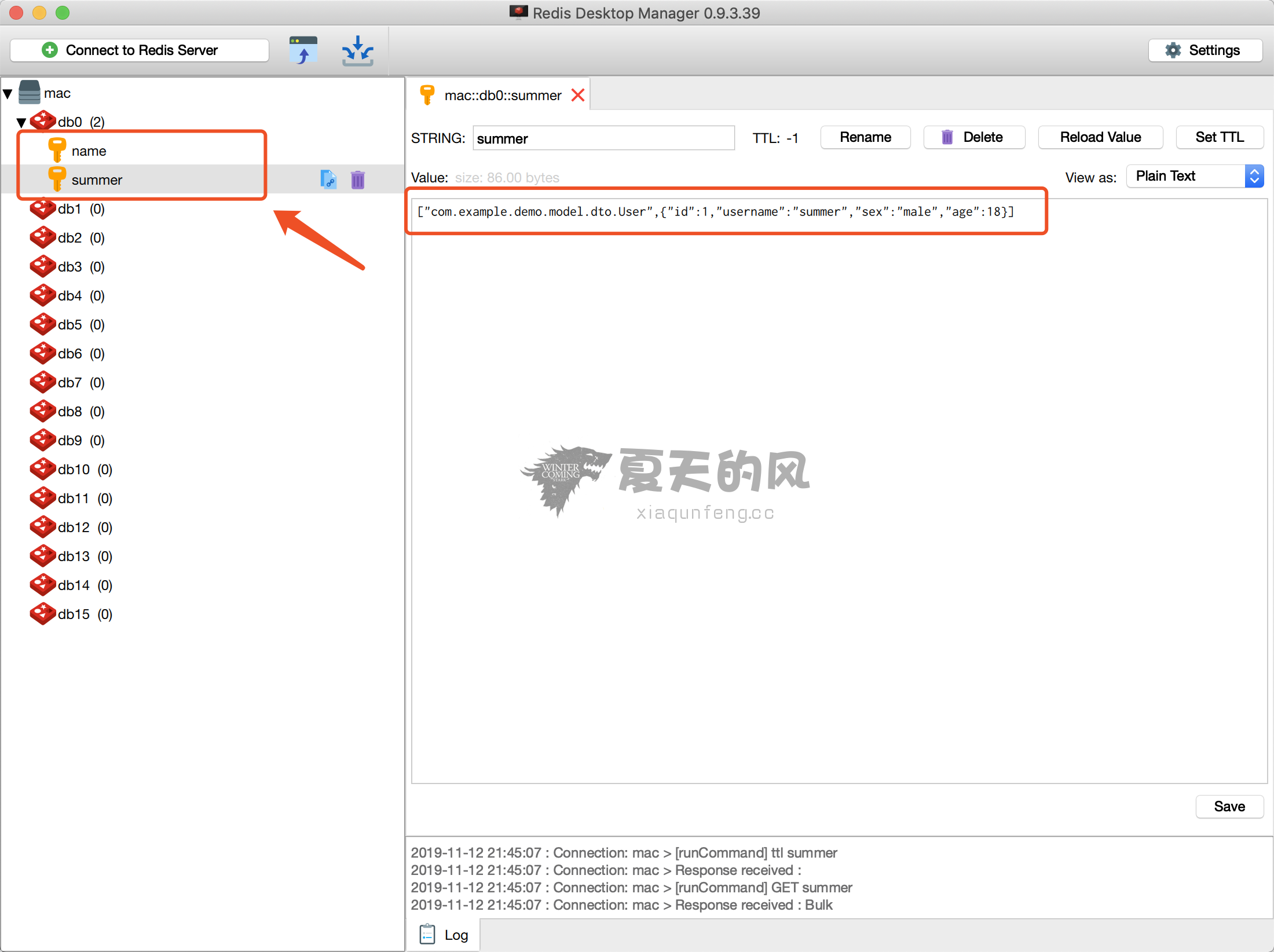The image size is (1274, 952).
Task: Click the key icon beside name
Action: coord(57,151)
